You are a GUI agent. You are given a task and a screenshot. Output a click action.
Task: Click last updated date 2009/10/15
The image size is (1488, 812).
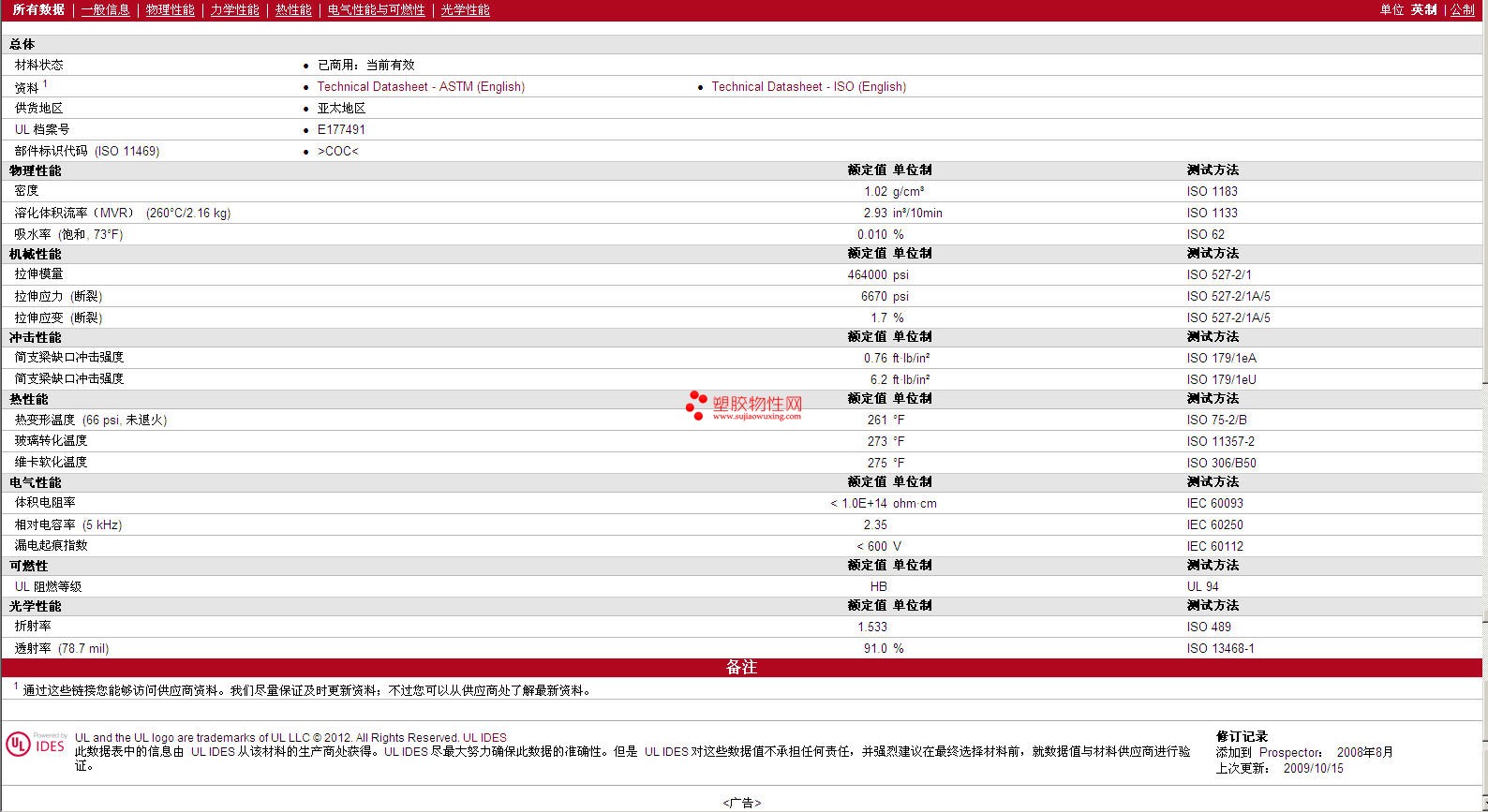[1313, 768]
